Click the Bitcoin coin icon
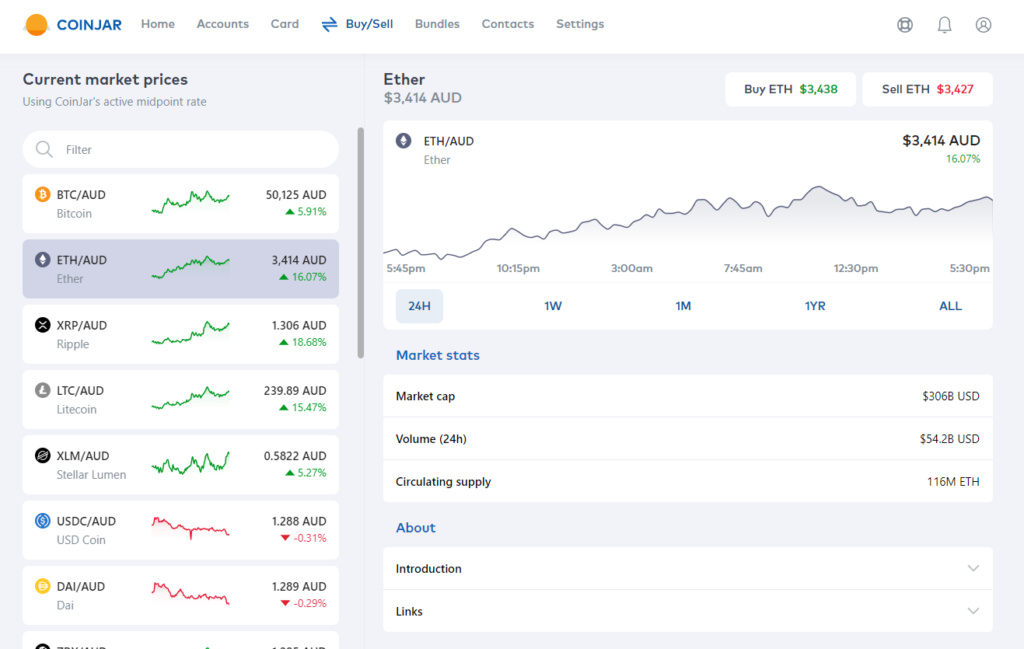The height and width of the screenshot is (649, 1024). click(42, 195)
